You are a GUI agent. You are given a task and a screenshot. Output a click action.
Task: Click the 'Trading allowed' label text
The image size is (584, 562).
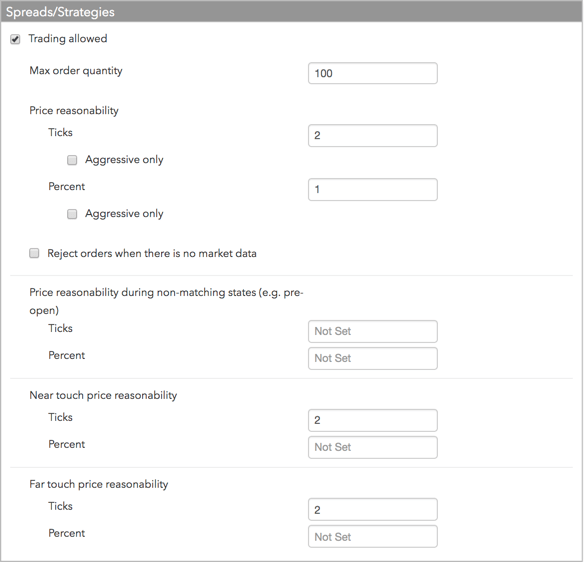[x=68, y=39]
